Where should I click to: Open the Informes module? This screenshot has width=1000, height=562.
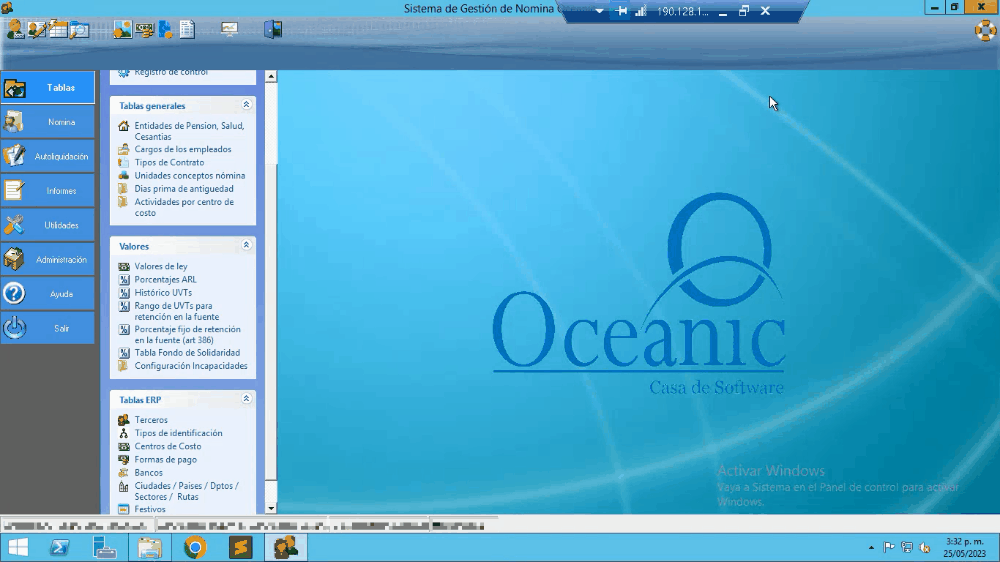point(48,191)
